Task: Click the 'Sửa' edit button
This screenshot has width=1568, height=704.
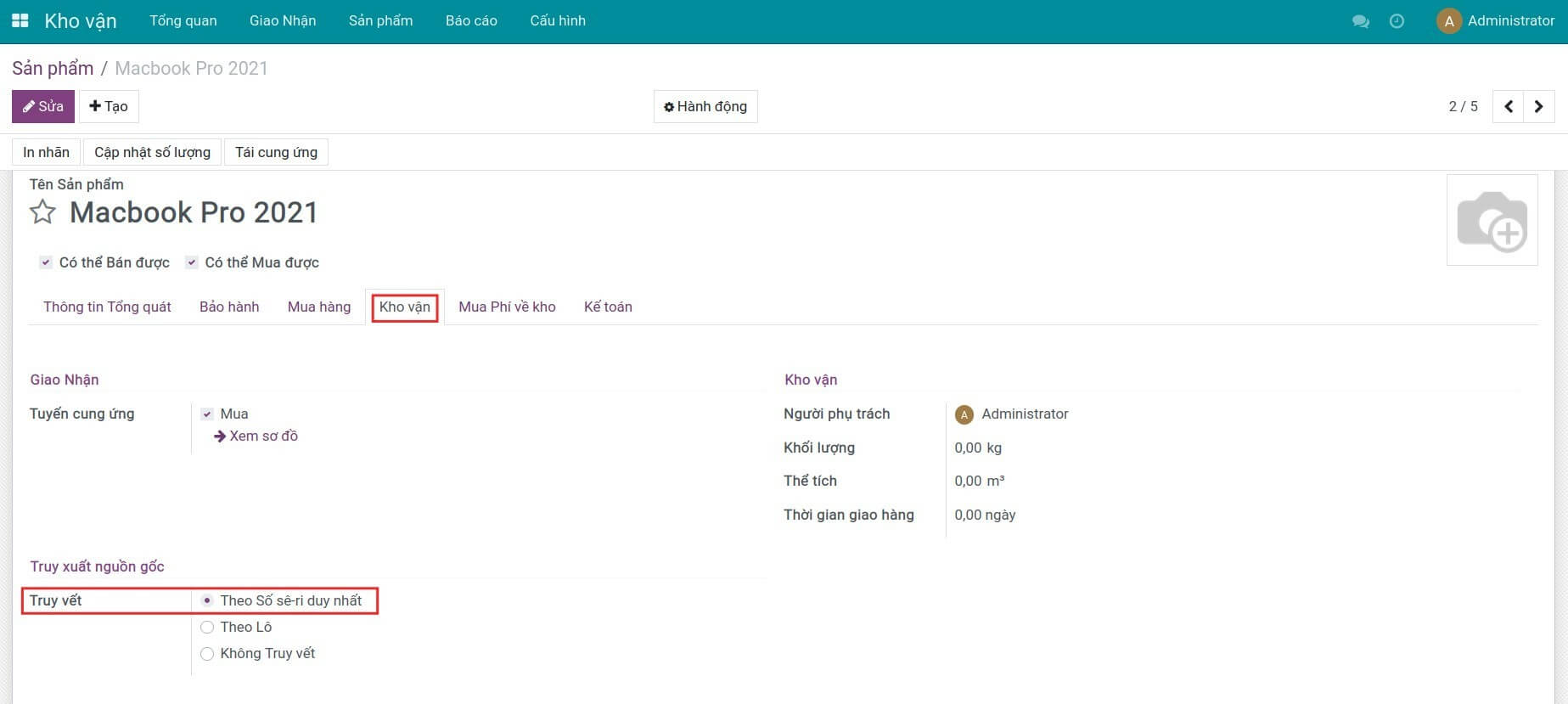Action: pyautogui.click(x=43, y=107)
